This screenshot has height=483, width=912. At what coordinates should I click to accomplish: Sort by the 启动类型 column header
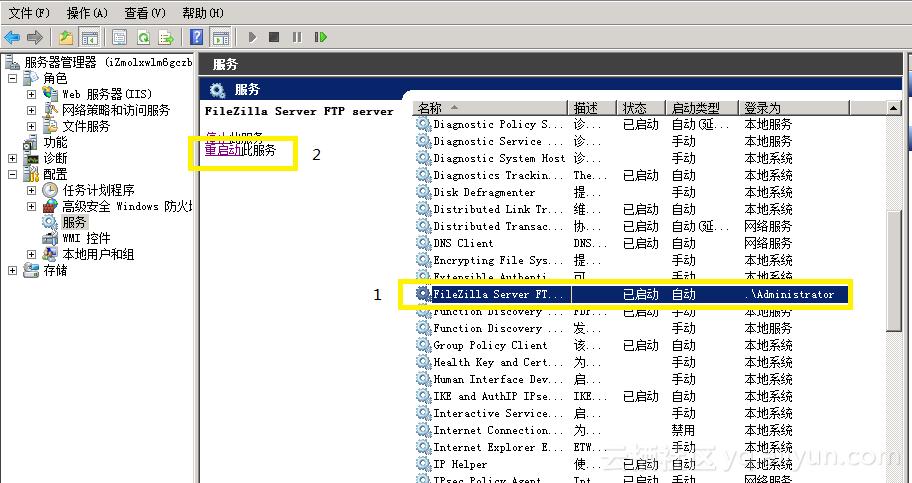coord(702,108)
